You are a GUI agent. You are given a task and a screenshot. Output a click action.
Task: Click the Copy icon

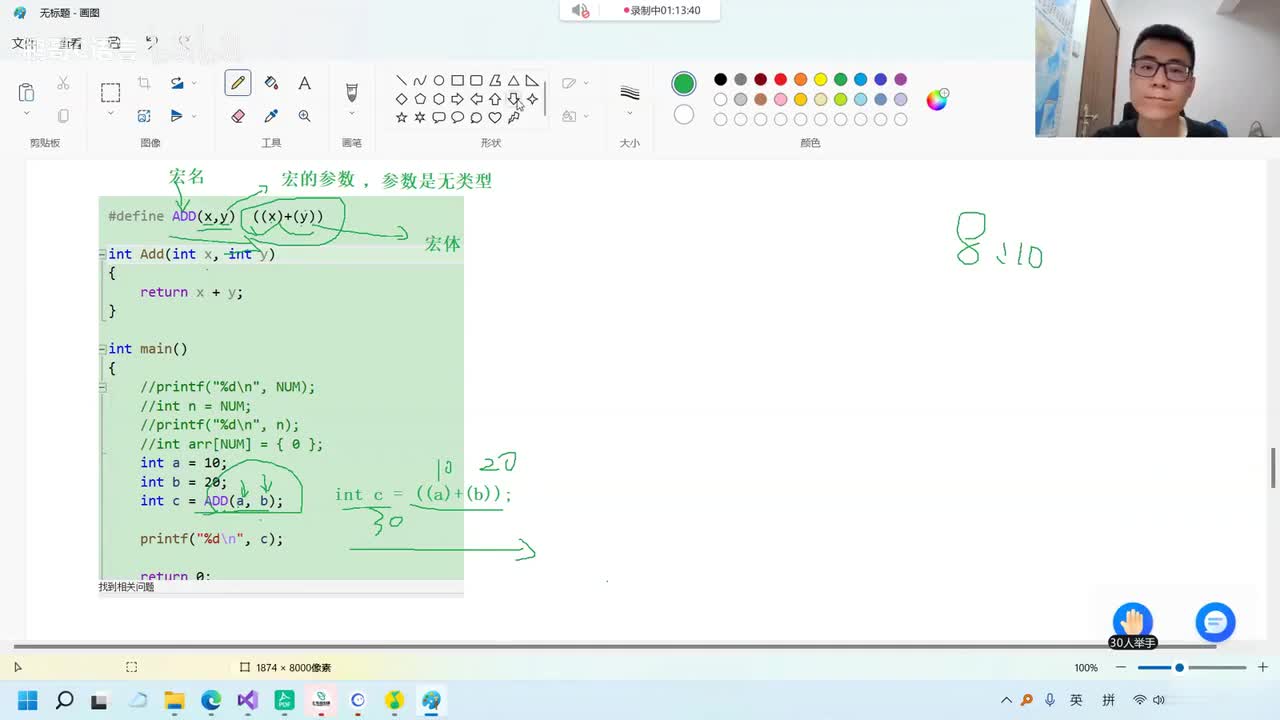coord(63,116)
